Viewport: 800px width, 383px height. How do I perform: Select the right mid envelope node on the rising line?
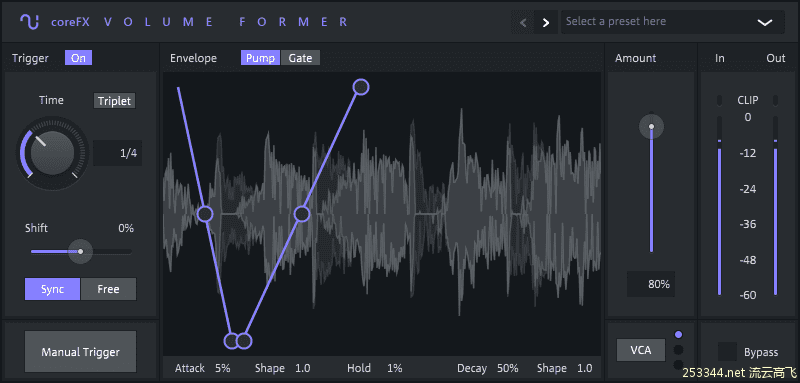pos(302,214)
